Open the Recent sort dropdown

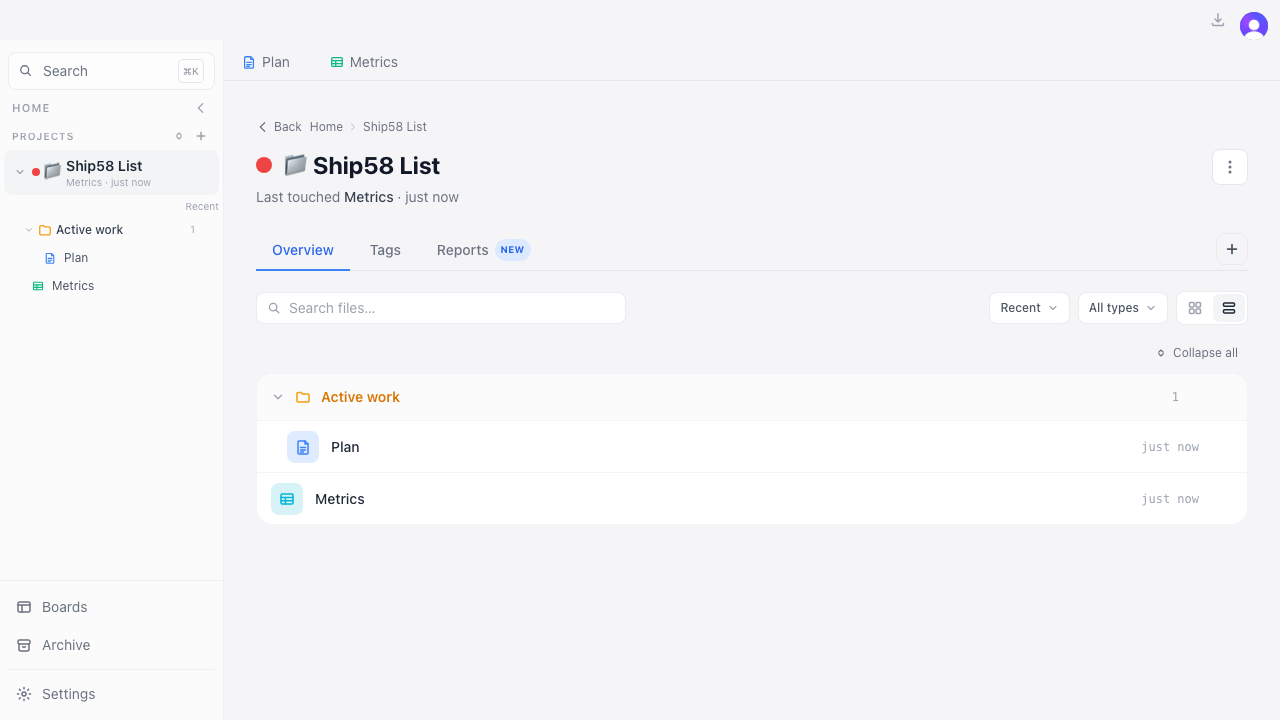pyautogui.click(x=1029, y=308)
